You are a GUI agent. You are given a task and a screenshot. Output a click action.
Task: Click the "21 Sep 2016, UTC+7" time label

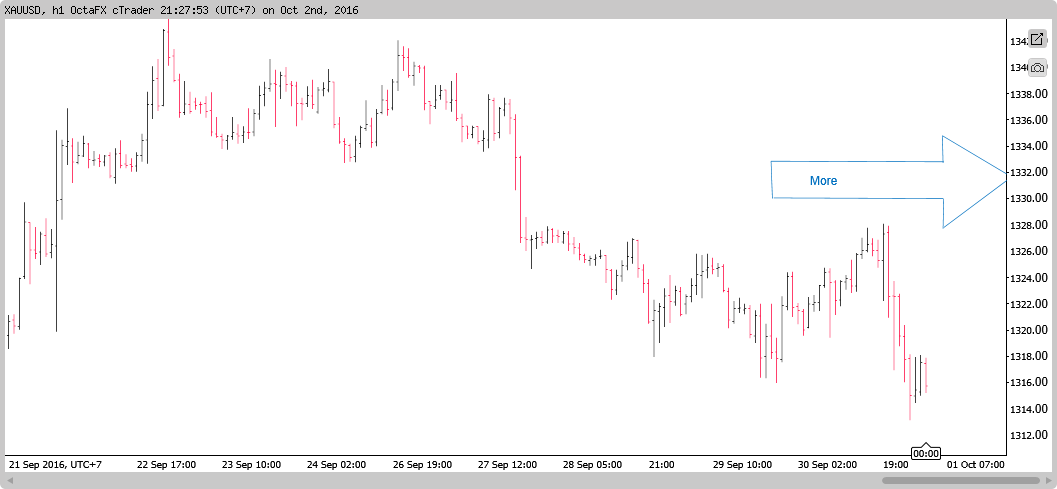[x=56, y=465]
